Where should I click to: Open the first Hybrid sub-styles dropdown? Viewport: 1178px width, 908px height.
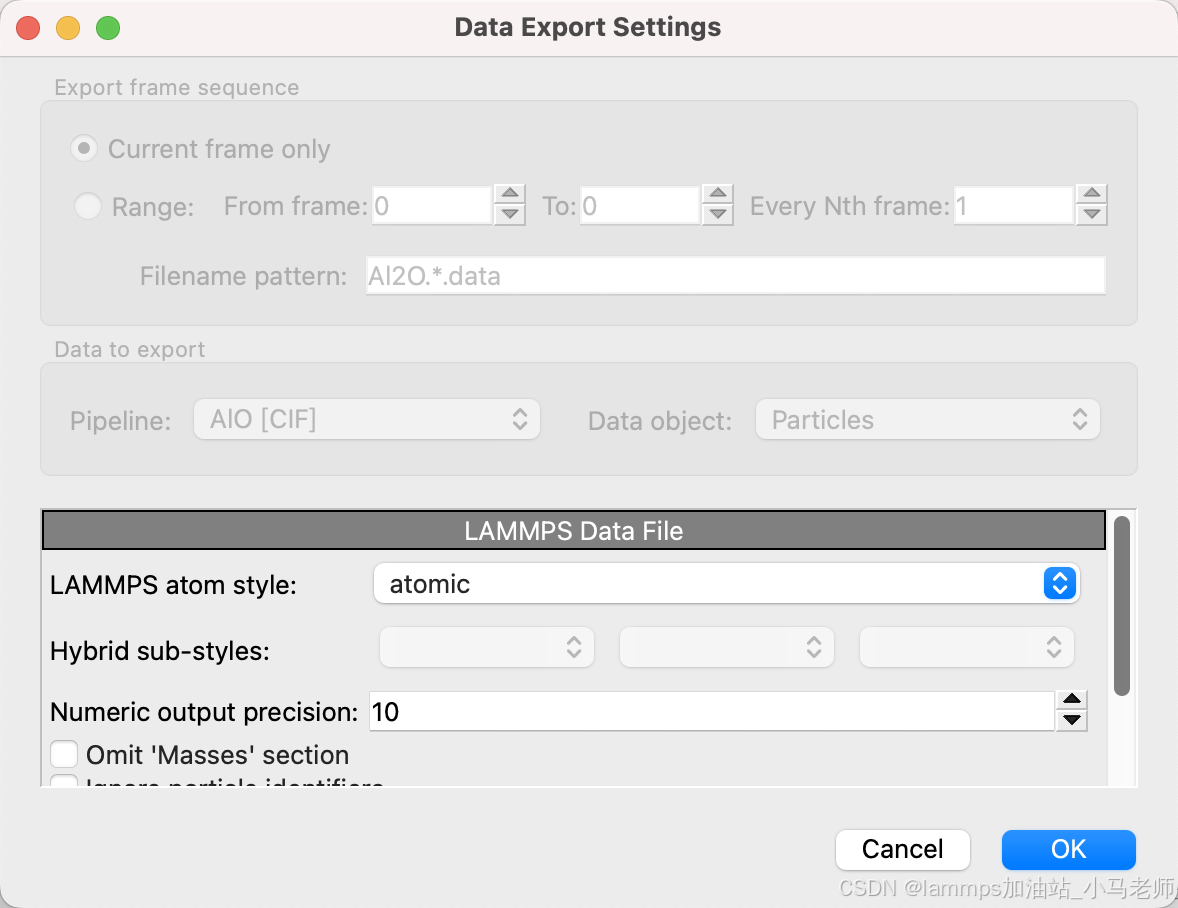click(x=487, y=648)
